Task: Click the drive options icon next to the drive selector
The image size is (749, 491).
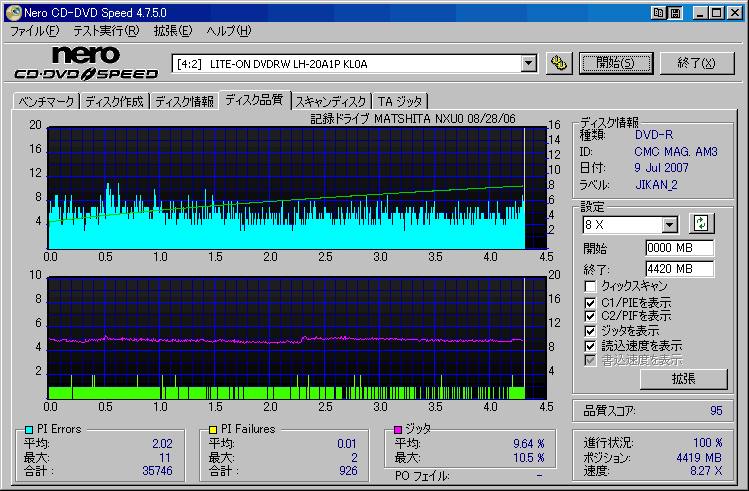Action: tap(559, 63)
